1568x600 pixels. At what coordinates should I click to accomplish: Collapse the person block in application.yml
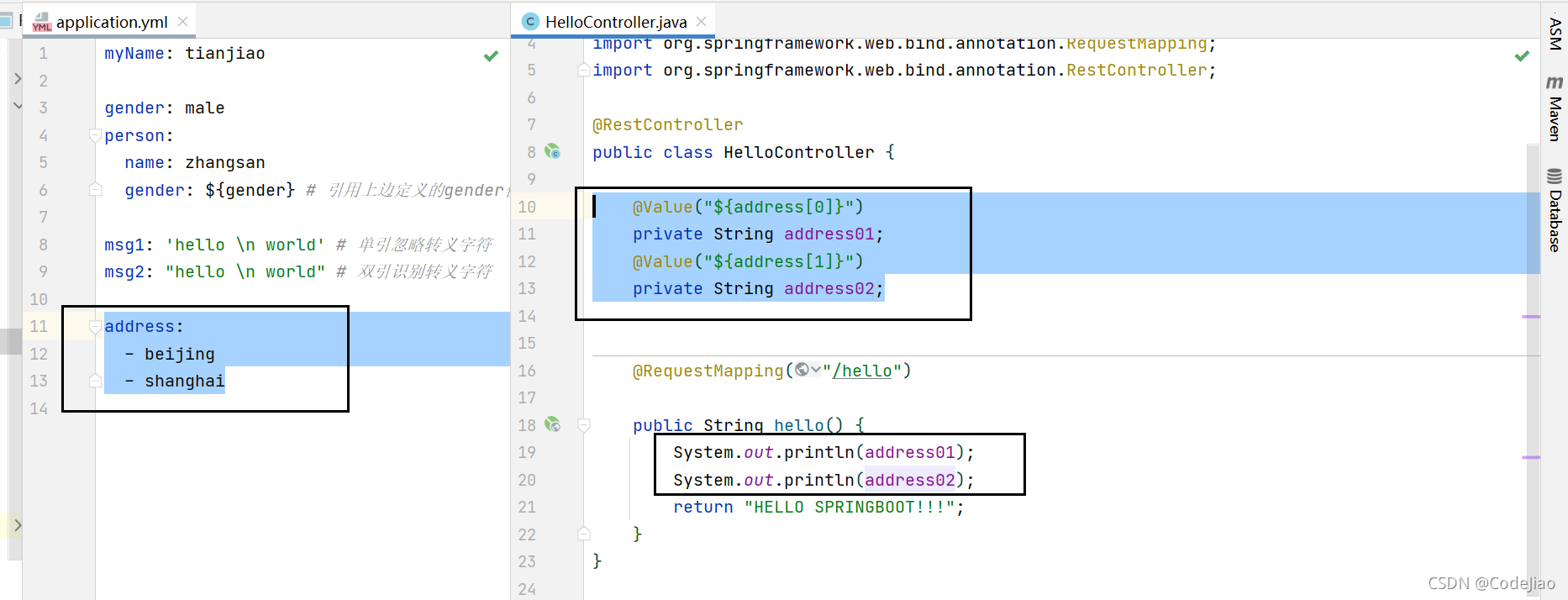click(x=96, y=135)
